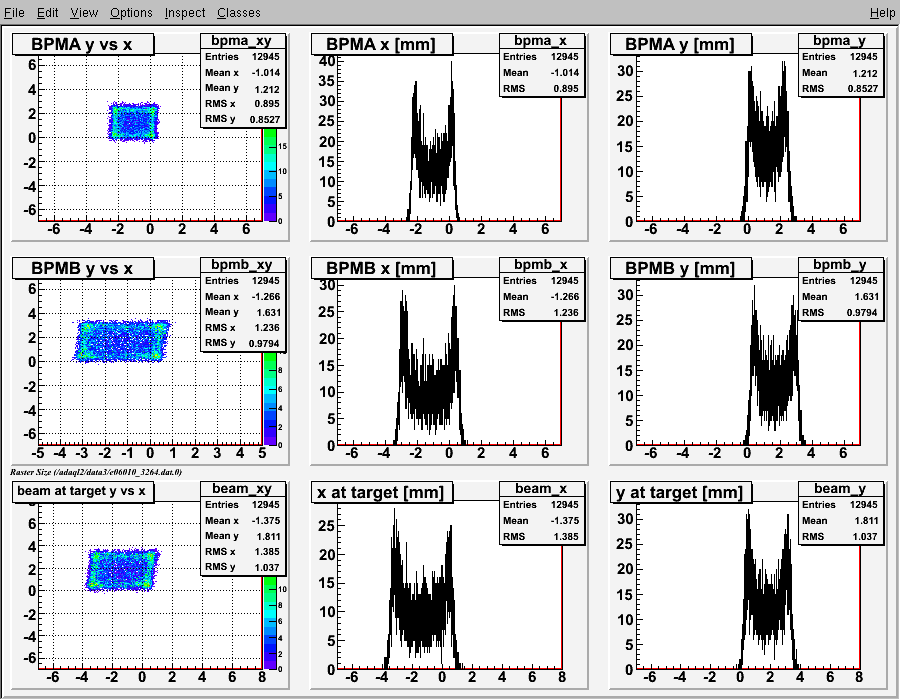Click 'RMS 0.8527' in bpma_y stats
The height and width of the screenshot is (700, 900).
point(840,88)
